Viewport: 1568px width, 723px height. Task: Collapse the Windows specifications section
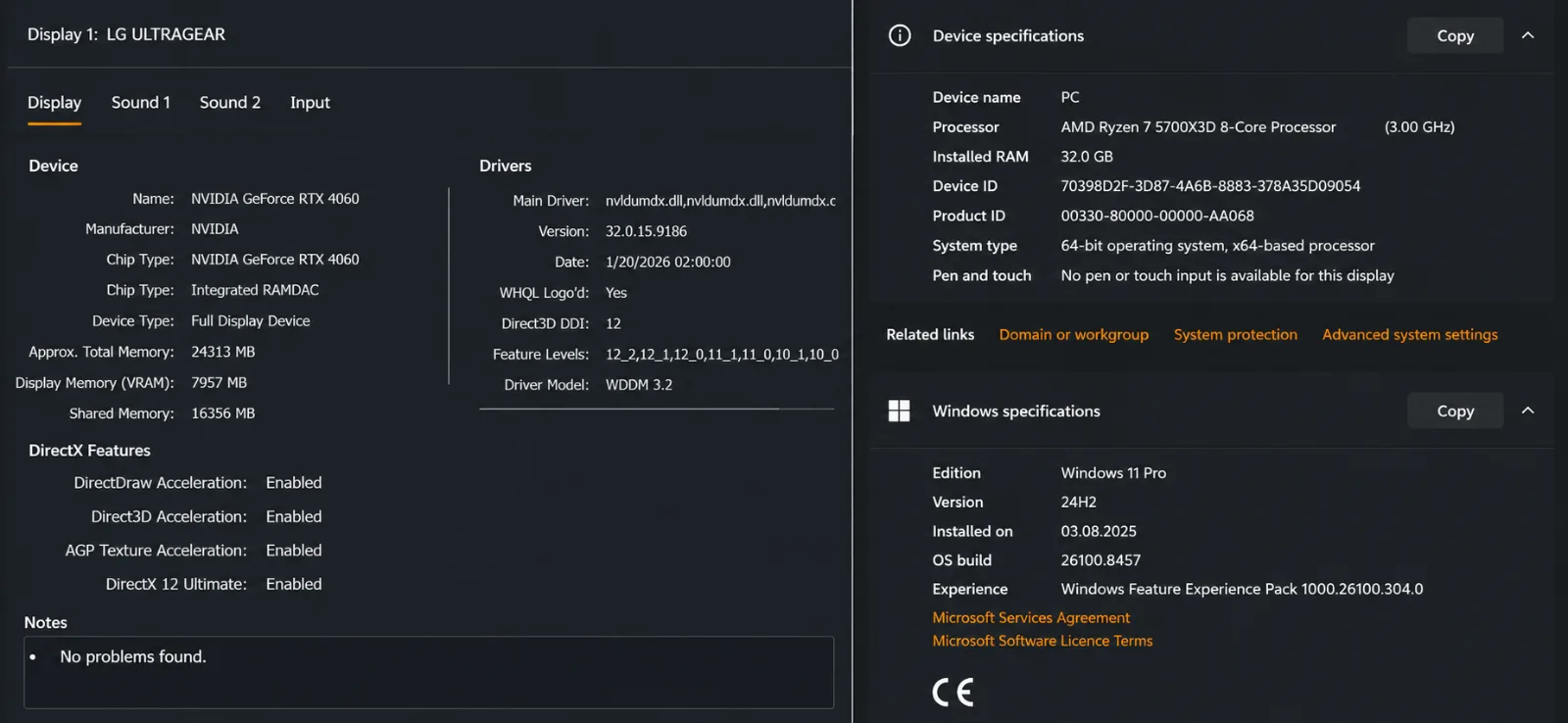click(x=1528, y=410)
